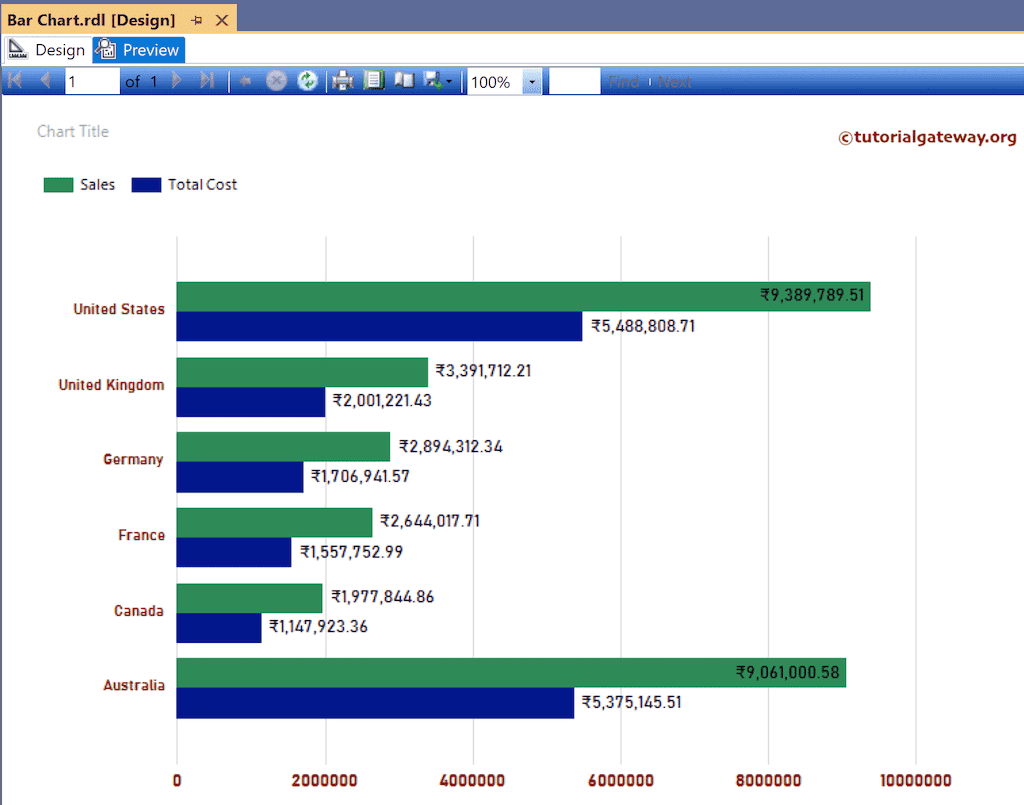Click the tutorialgateway.org link text
This screenshot has height=805, width=1024.
click(x=927, y=137)
